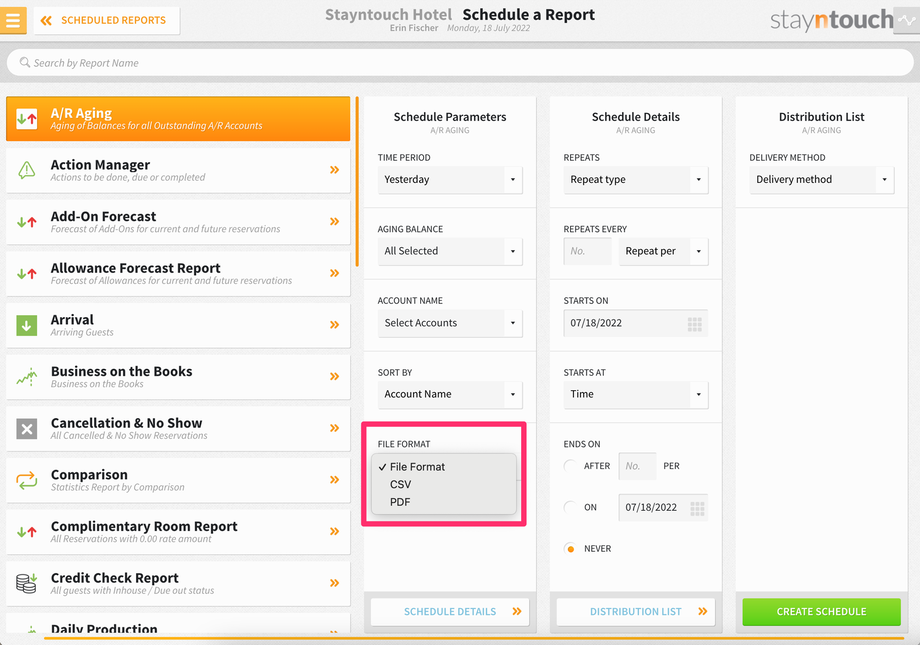Select the Ends On AFTER radio button
Viewport: 920px width, 645px height.
[x=570, y=466]
